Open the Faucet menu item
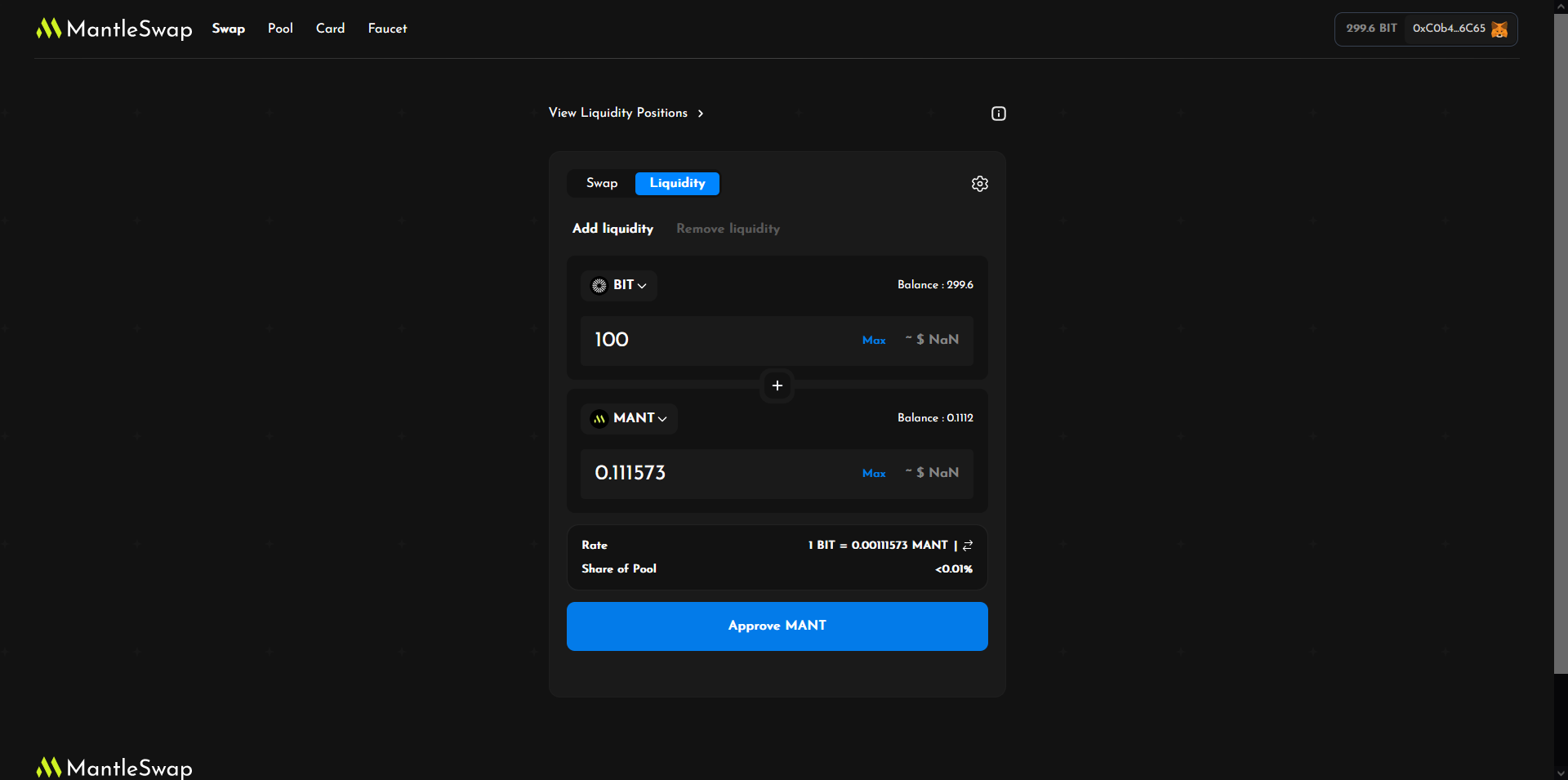This screenshot has width=1568, height=780. tap(387, 29)
